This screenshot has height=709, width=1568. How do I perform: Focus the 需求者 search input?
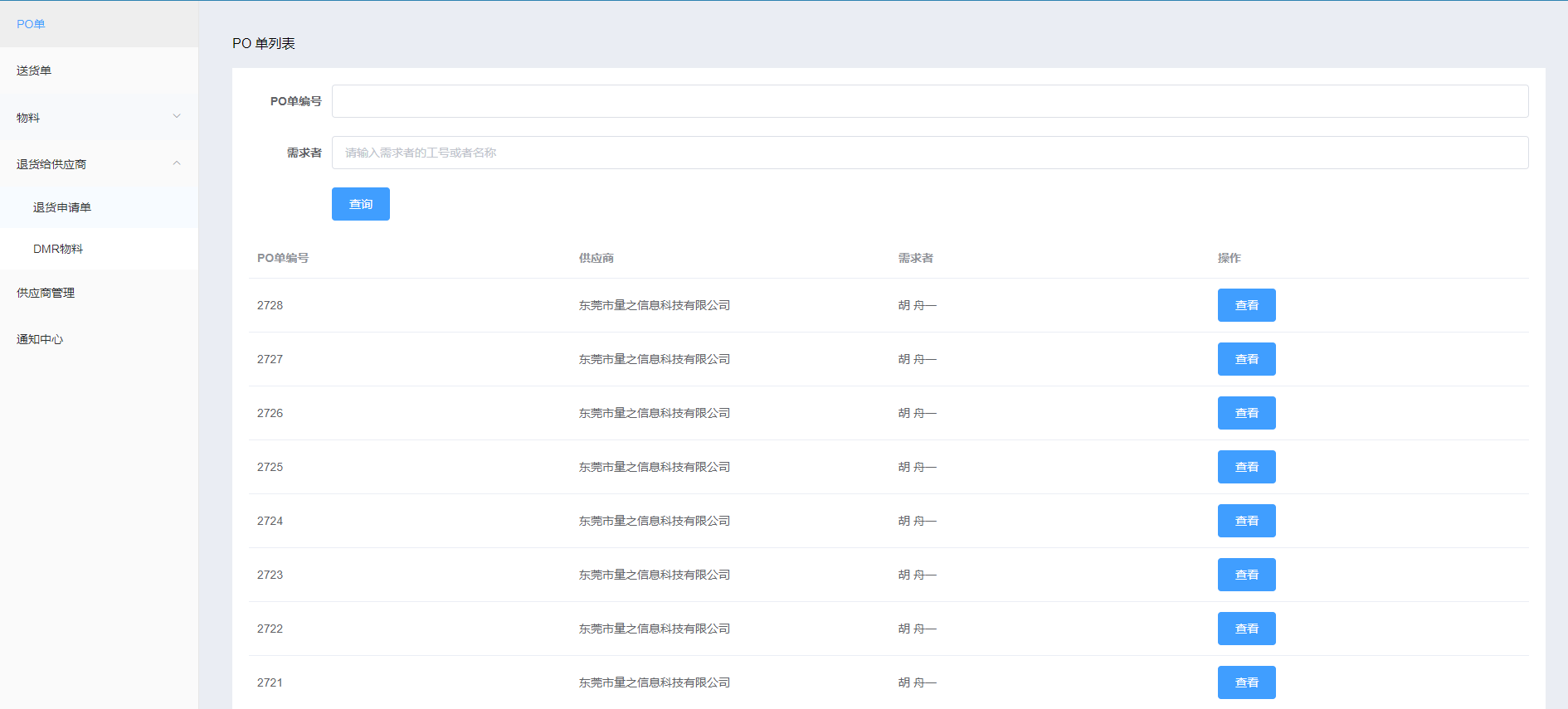[x=930, y=153]
